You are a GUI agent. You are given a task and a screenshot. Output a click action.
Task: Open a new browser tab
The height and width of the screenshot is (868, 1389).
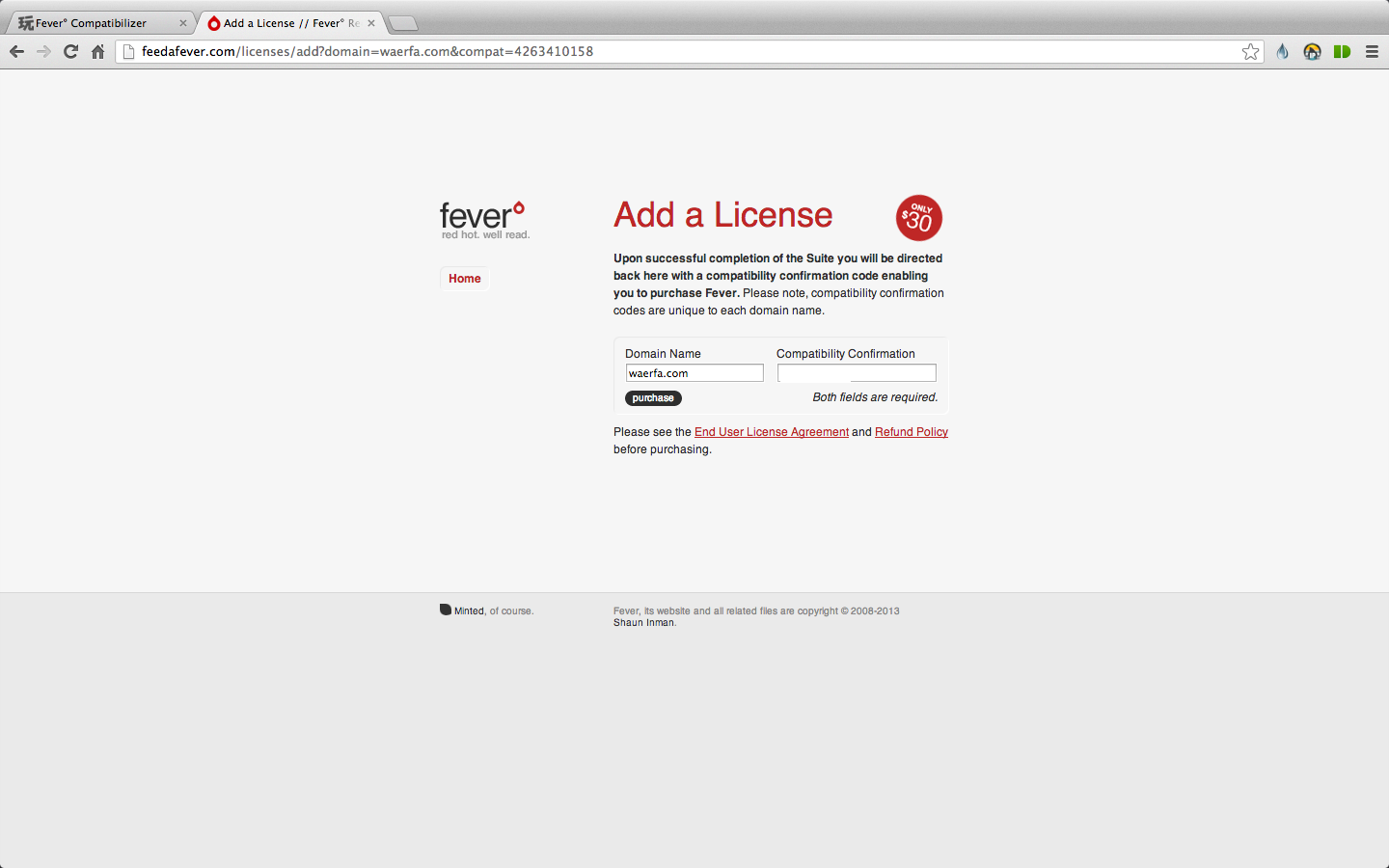click(402, 23)
